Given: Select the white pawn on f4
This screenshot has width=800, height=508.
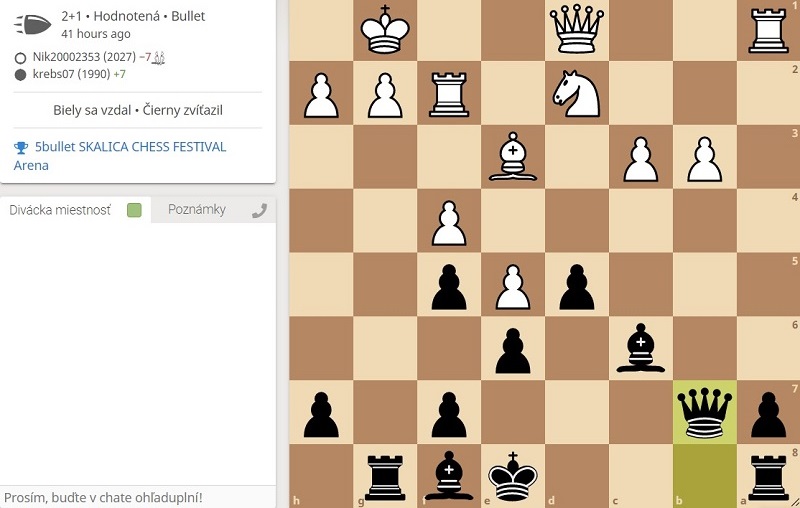Looking at the screenshot, I should pyautogui.click(x=449, y=221).
